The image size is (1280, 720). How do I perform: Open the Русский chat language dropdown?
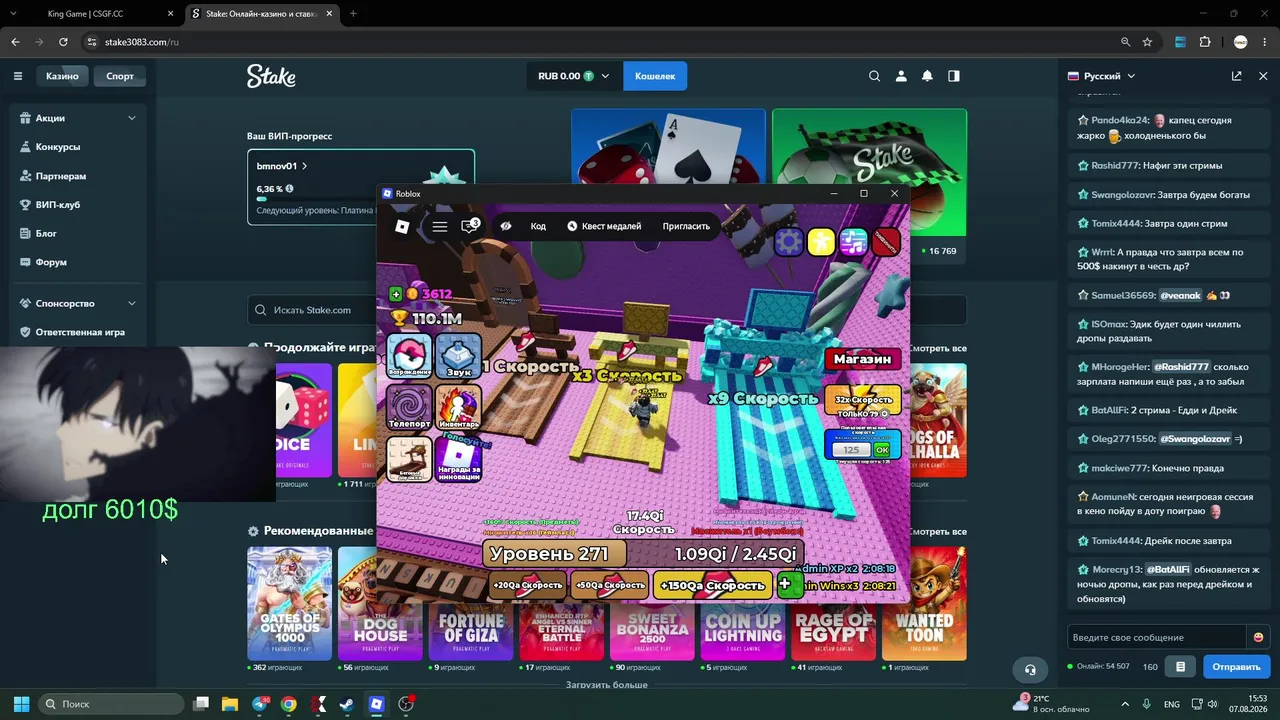[x=1102, y=76]
